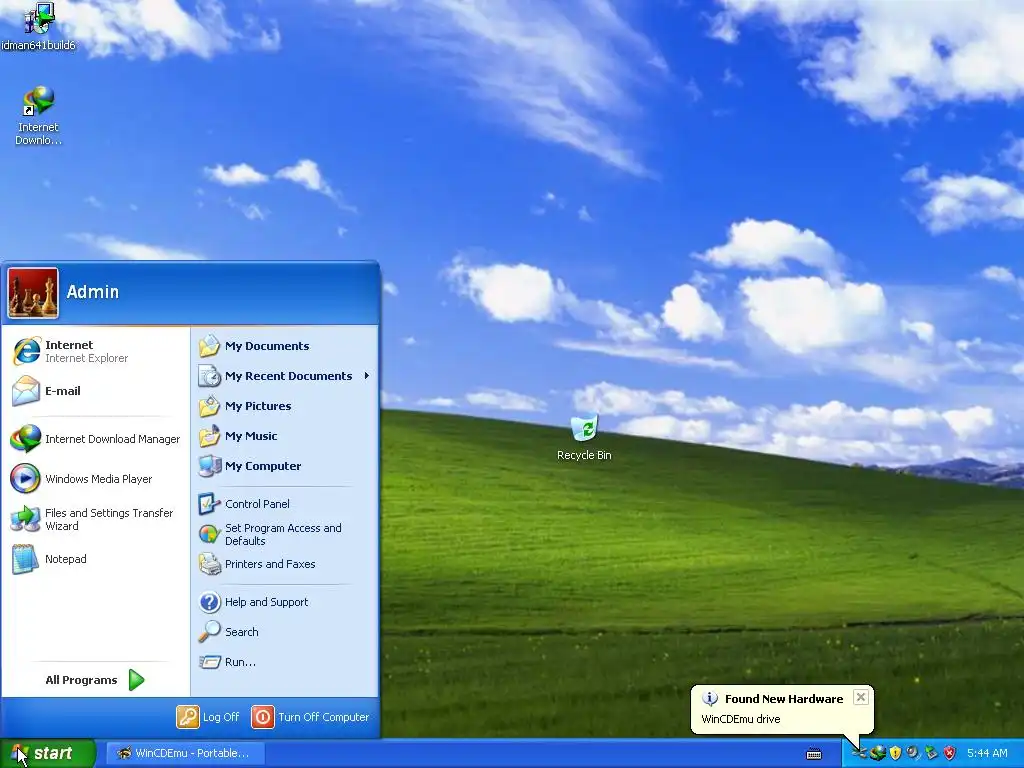Open My Music folder
The image size is (1024, 768).
coord(284,436)
